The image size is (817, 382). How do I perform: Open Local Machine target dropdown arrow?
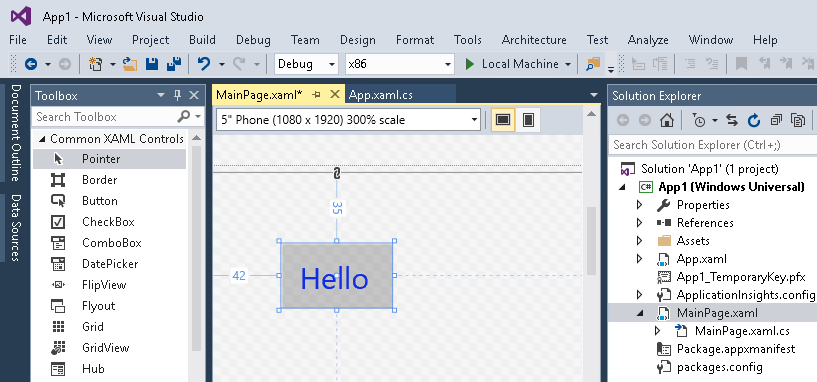click(x=567, y=64)
